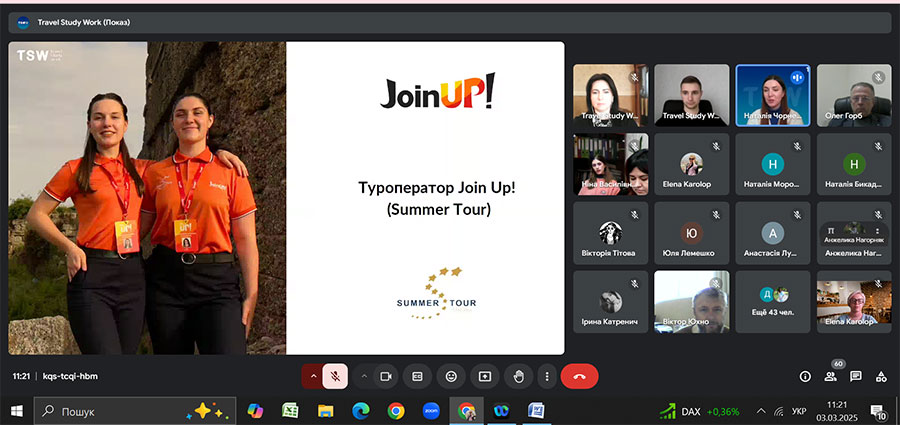The image size is (900, 425).
Task: Click muted mic icon on Юля Лемешко tile
Action: (716, 215)
